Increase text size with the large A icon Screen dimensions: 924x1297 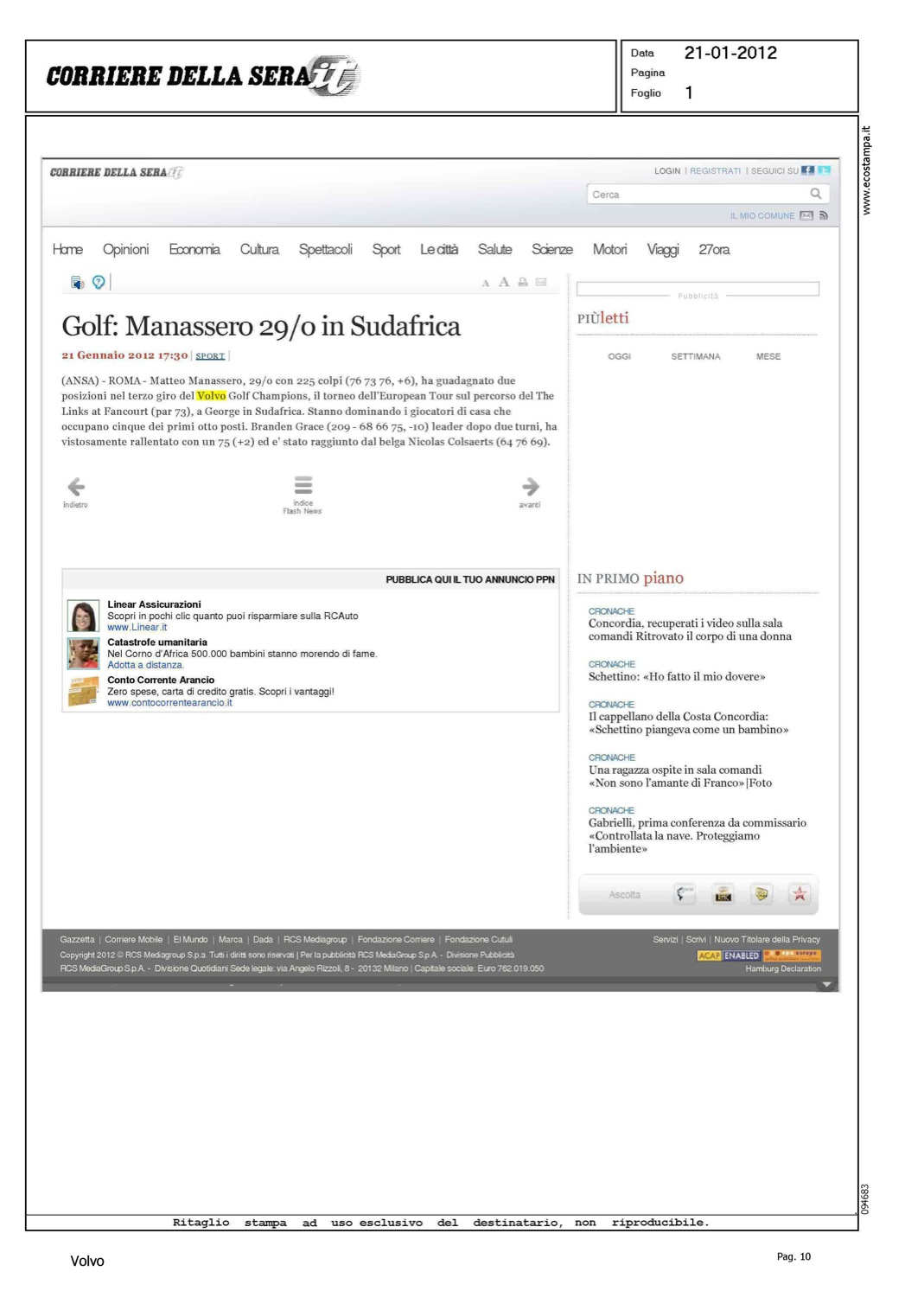(504, 282)
